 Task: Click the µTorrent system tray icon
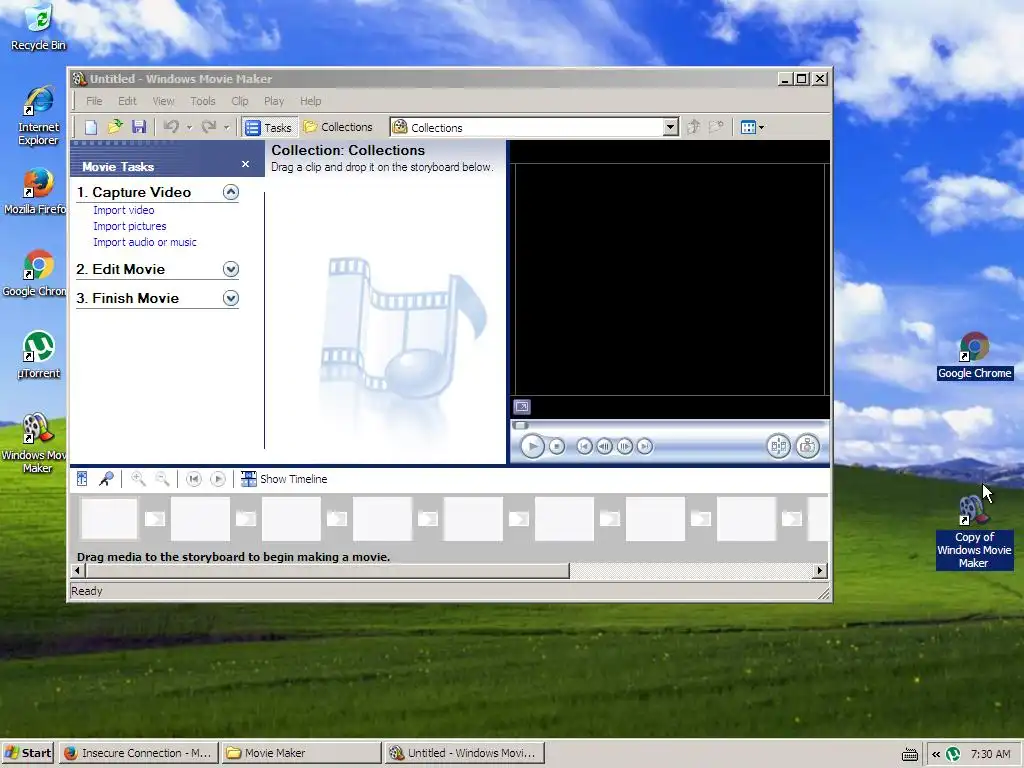[x=953, y=754]
